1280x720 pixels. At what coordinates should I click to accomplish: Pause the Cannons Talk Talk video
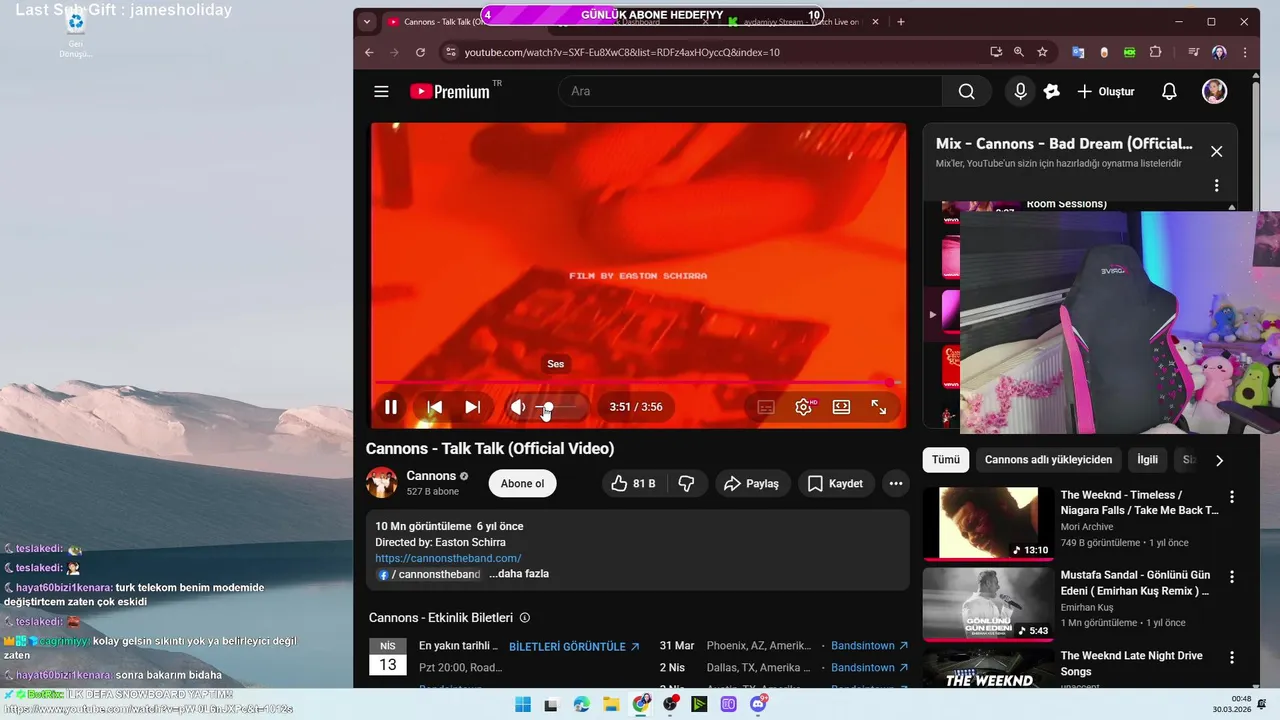click(x=391, y=407)
